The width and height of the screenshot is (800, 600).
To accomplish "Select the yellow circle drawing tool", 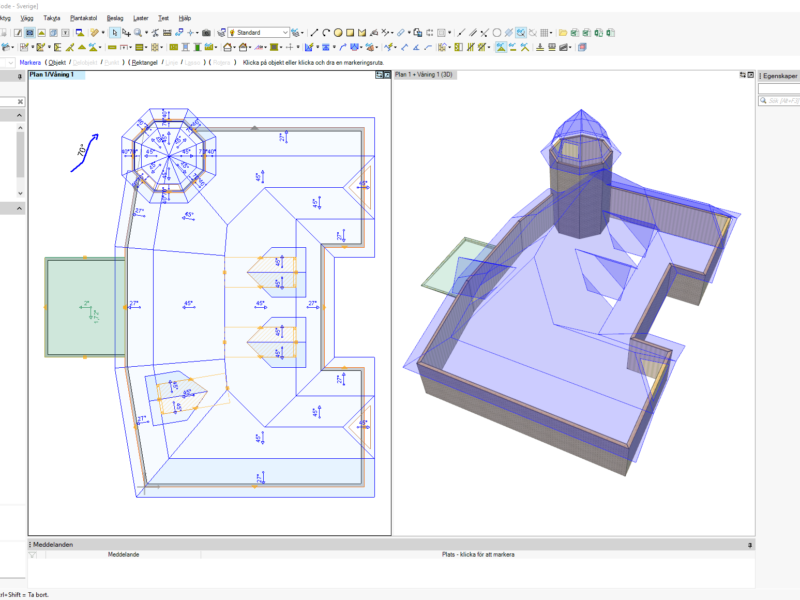I will point(338,33).
